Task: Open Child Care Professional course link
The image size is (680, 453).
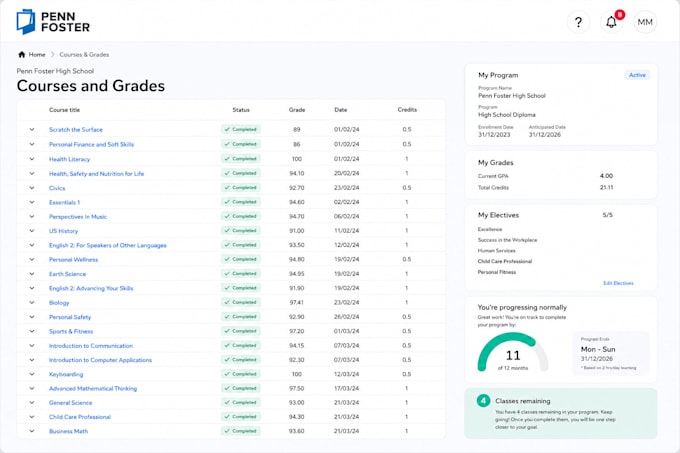Action: pos(80,417)
